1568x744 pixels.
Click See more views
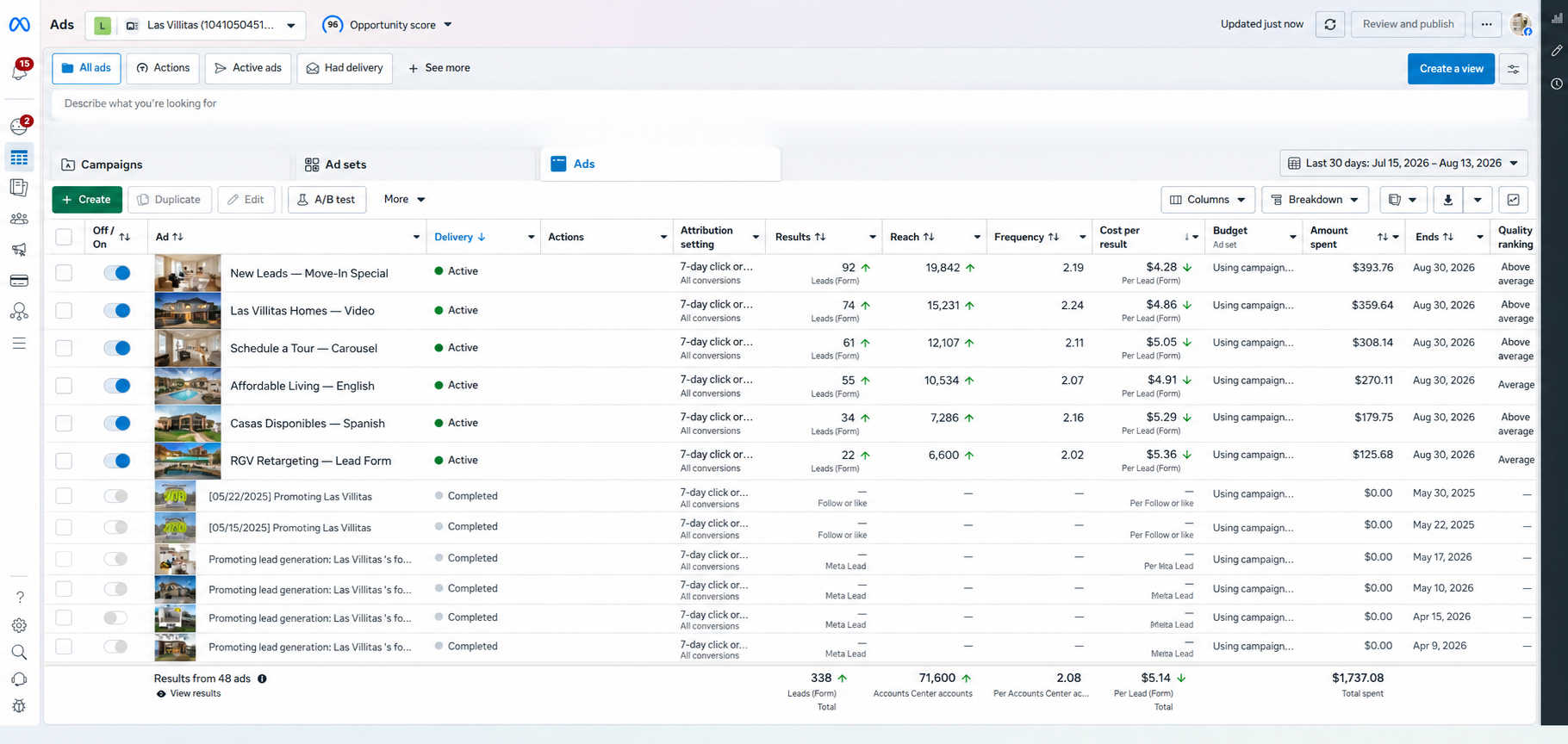pos(439,68)
